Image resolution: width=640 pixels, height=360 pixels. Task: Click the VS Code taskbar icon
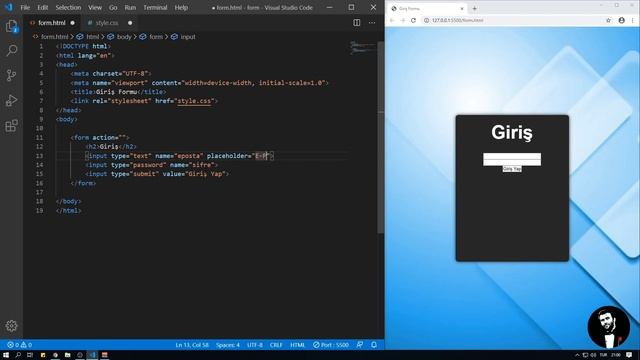pyautogui.click(x=92, y=355)
